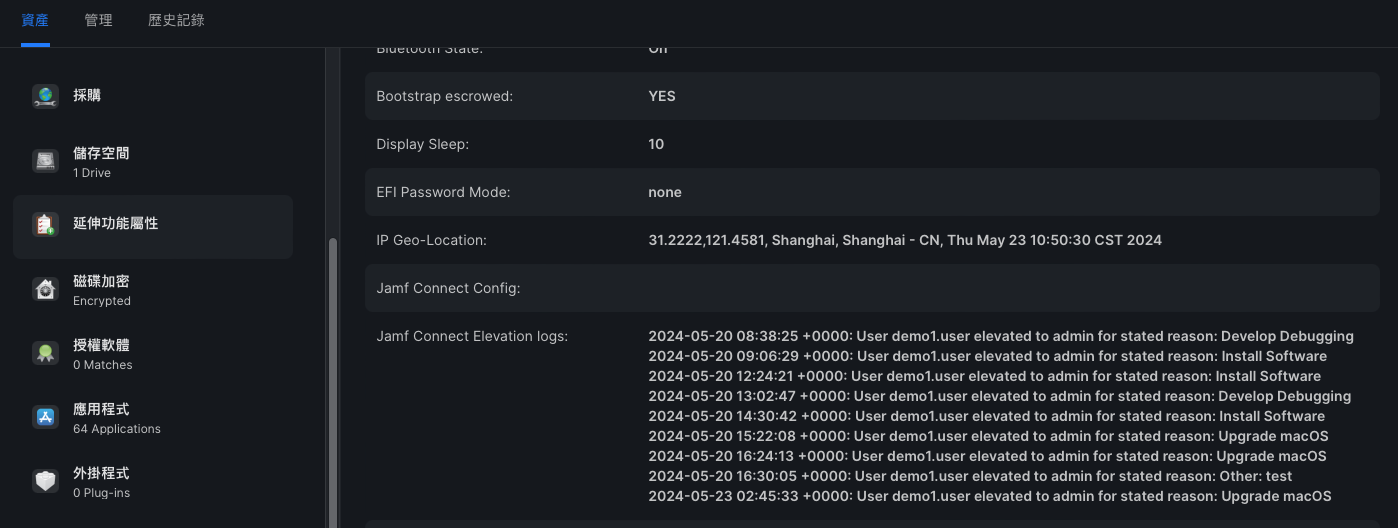Click the 授權軟體 licensed software ribbon icon
This screenshot has height=528, width=1398.
(45, 353)
